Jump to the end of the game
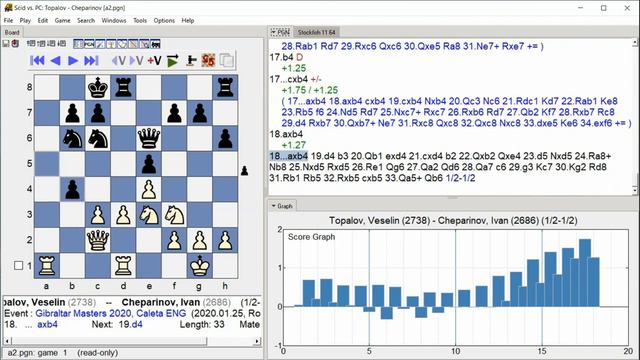640x360 pixels. (91, 61)
